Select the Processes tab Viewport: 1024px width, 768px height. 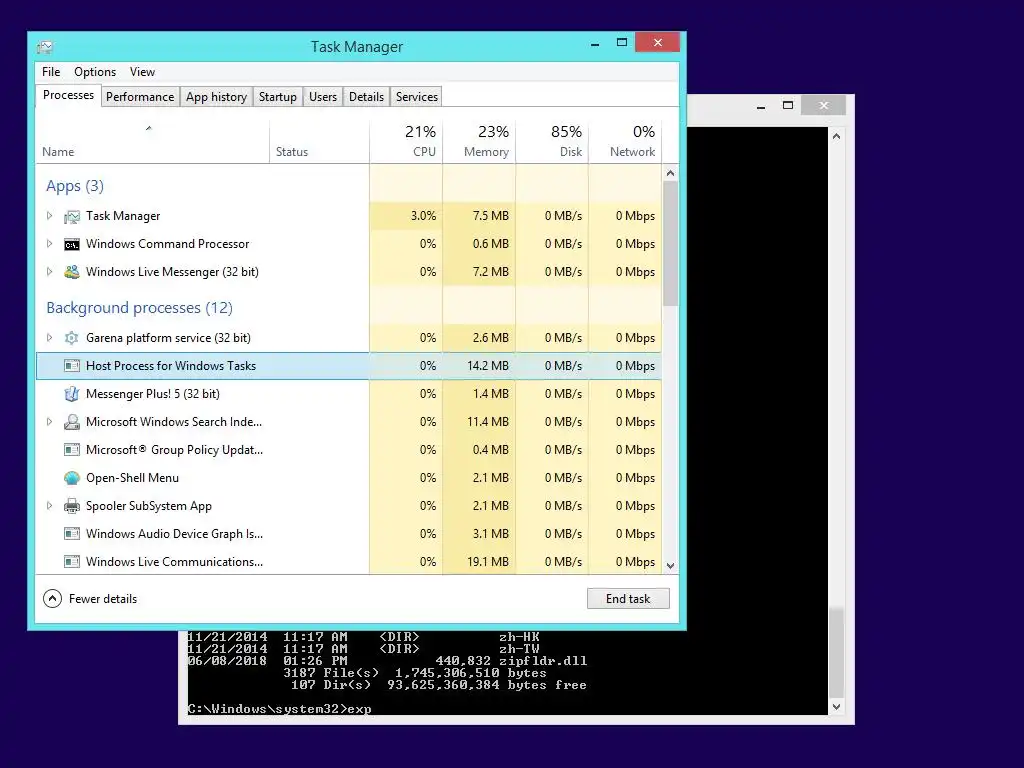[68, 95]
